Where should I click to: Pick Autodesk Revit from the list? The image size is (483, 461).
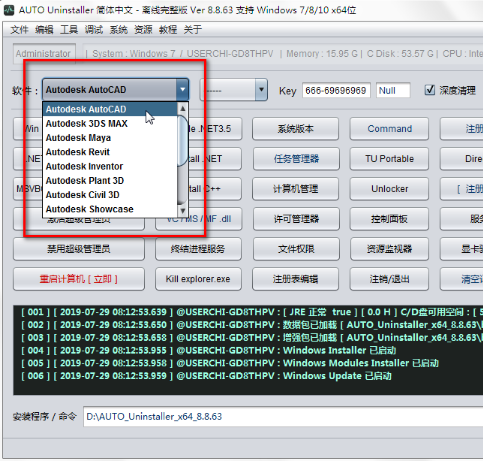110,152
